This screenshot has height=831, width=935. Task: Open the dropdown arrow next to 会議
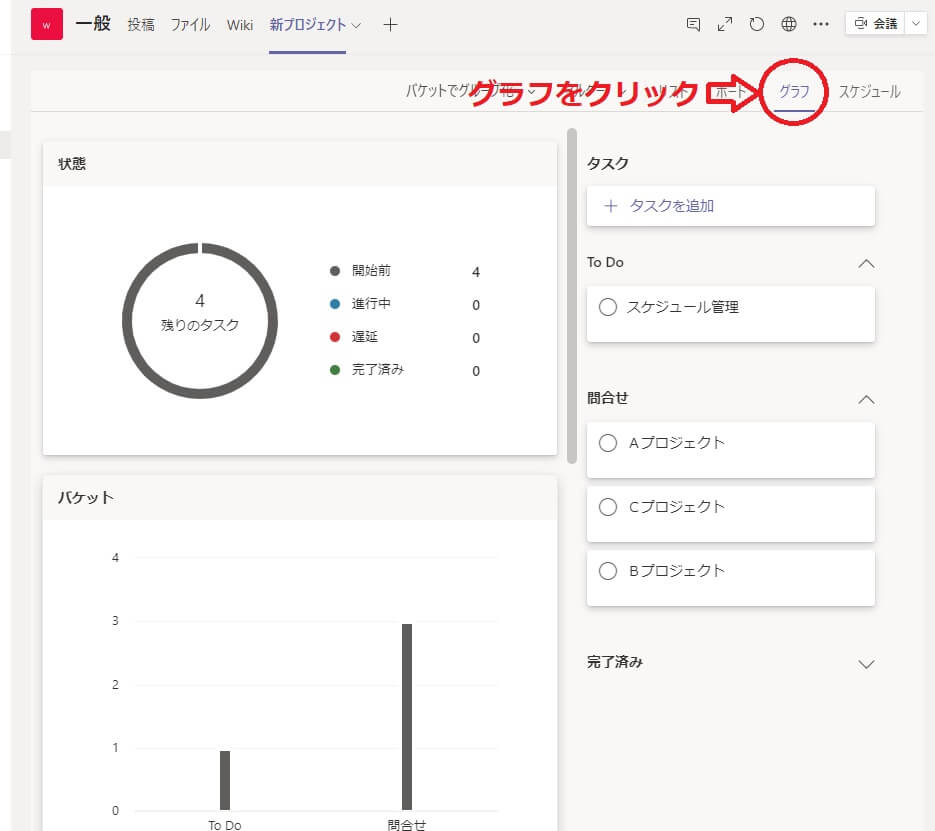click(916, 24)
